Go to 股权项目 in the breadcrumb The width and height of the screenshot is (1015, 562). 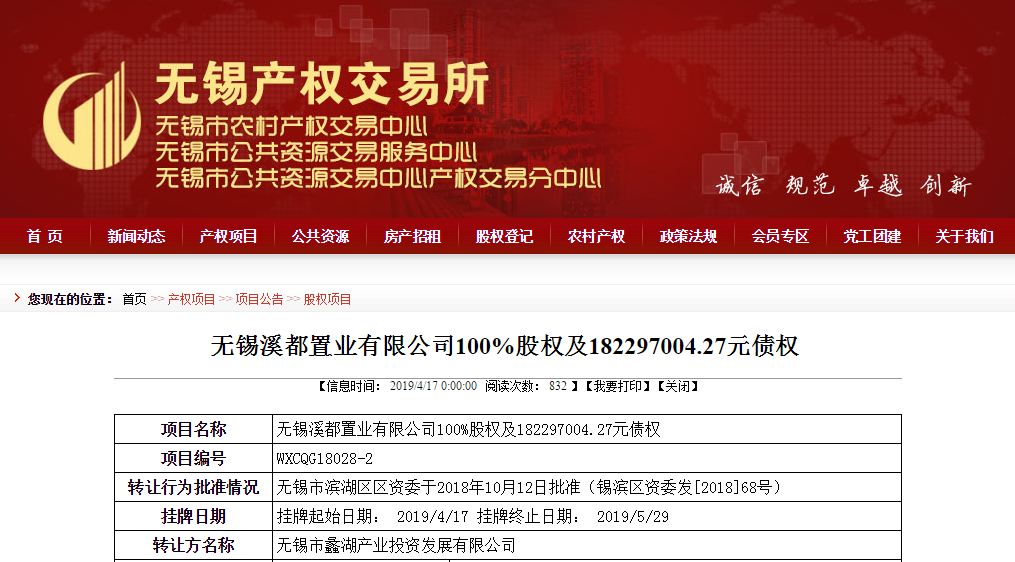[x=328, y=299]
